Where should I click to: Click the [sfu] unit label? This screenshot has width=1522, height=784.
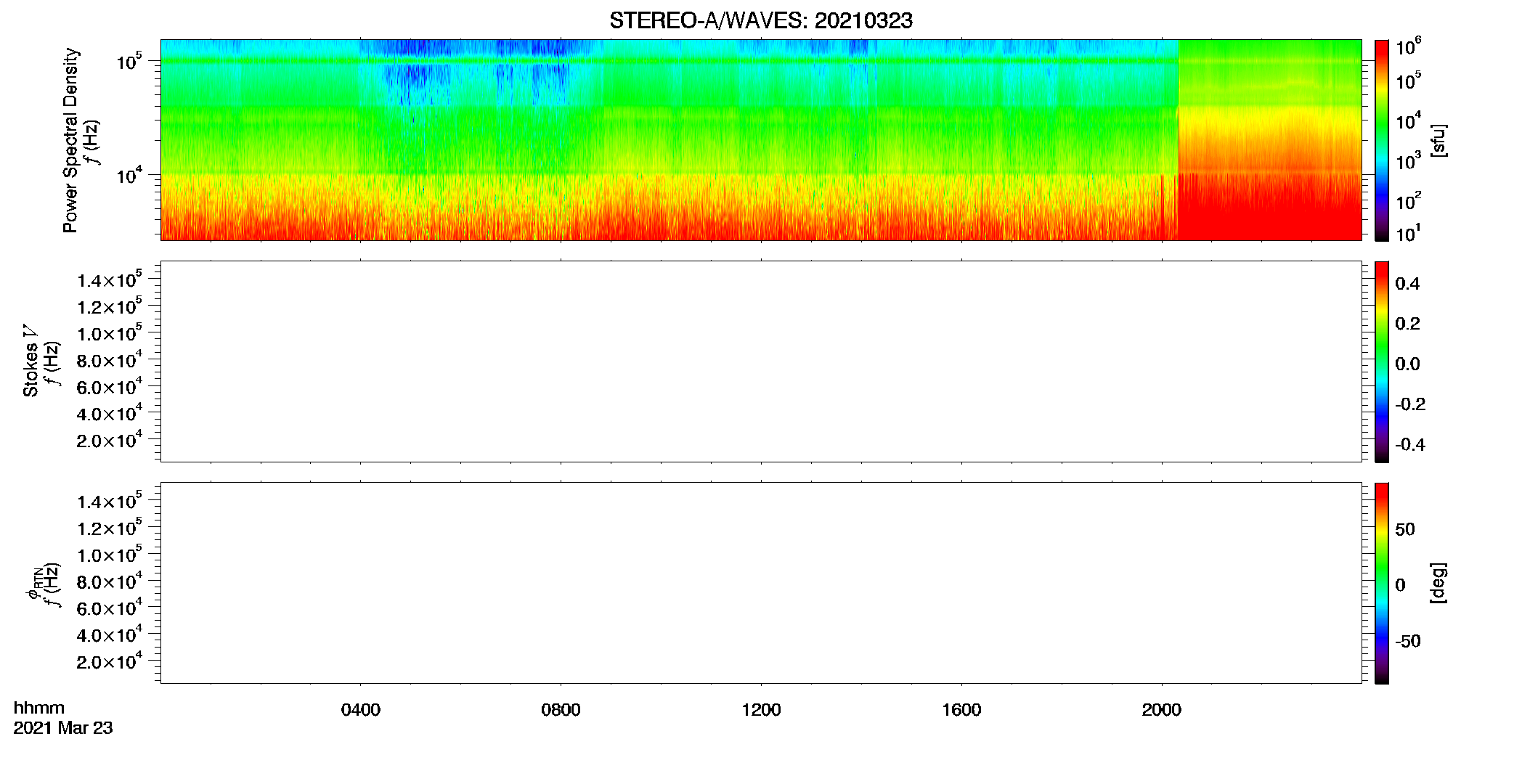pos(1438,140)
